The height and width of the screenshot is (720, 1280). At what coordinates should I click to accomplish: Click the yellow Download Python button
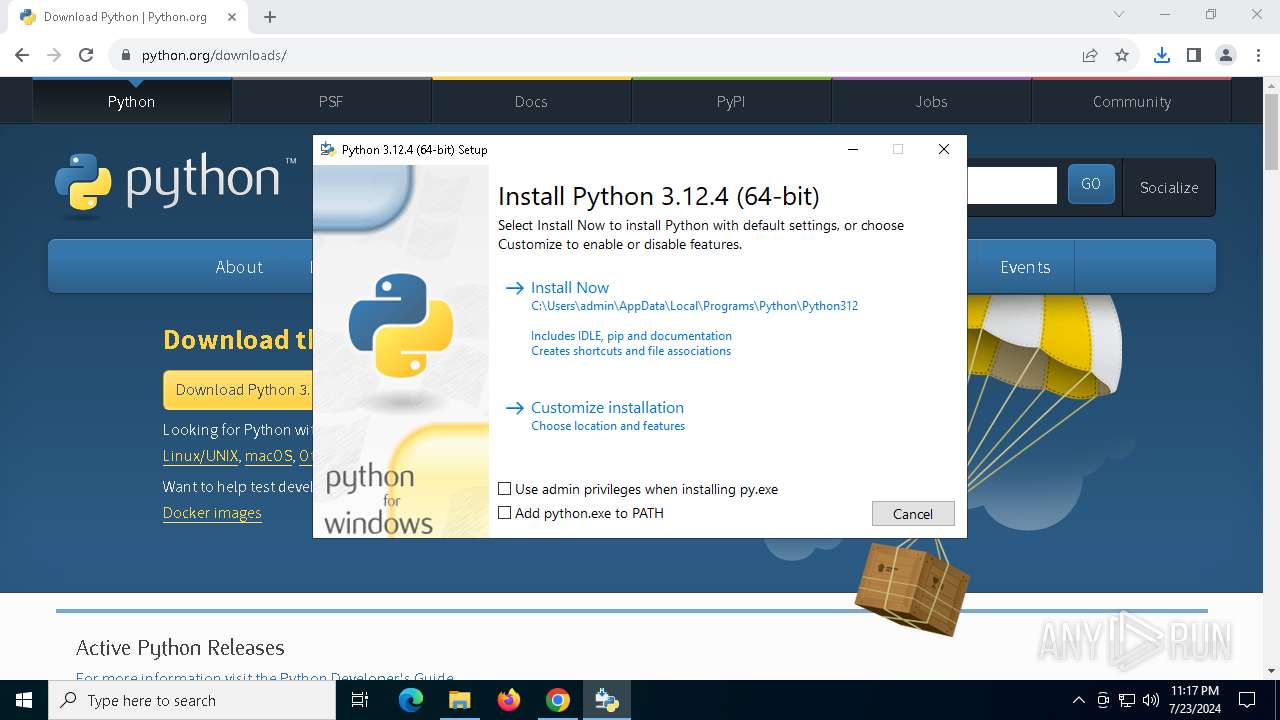[x=238, y=390]
